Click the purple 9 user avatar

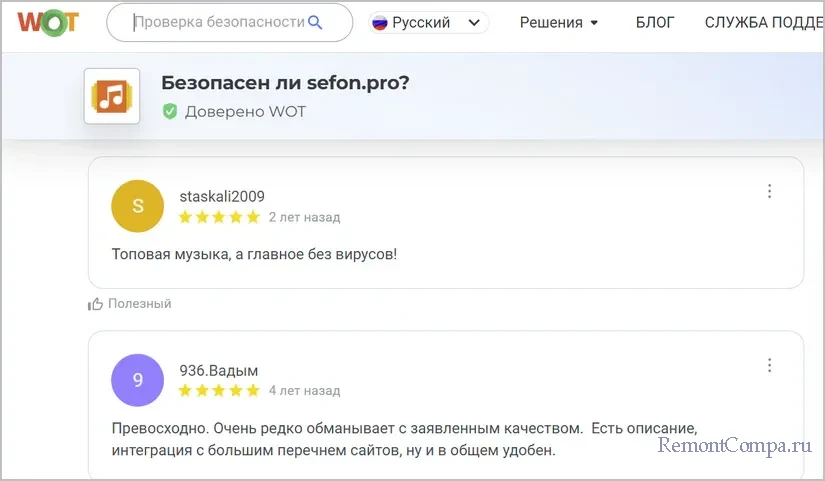(x=138, y=380)
